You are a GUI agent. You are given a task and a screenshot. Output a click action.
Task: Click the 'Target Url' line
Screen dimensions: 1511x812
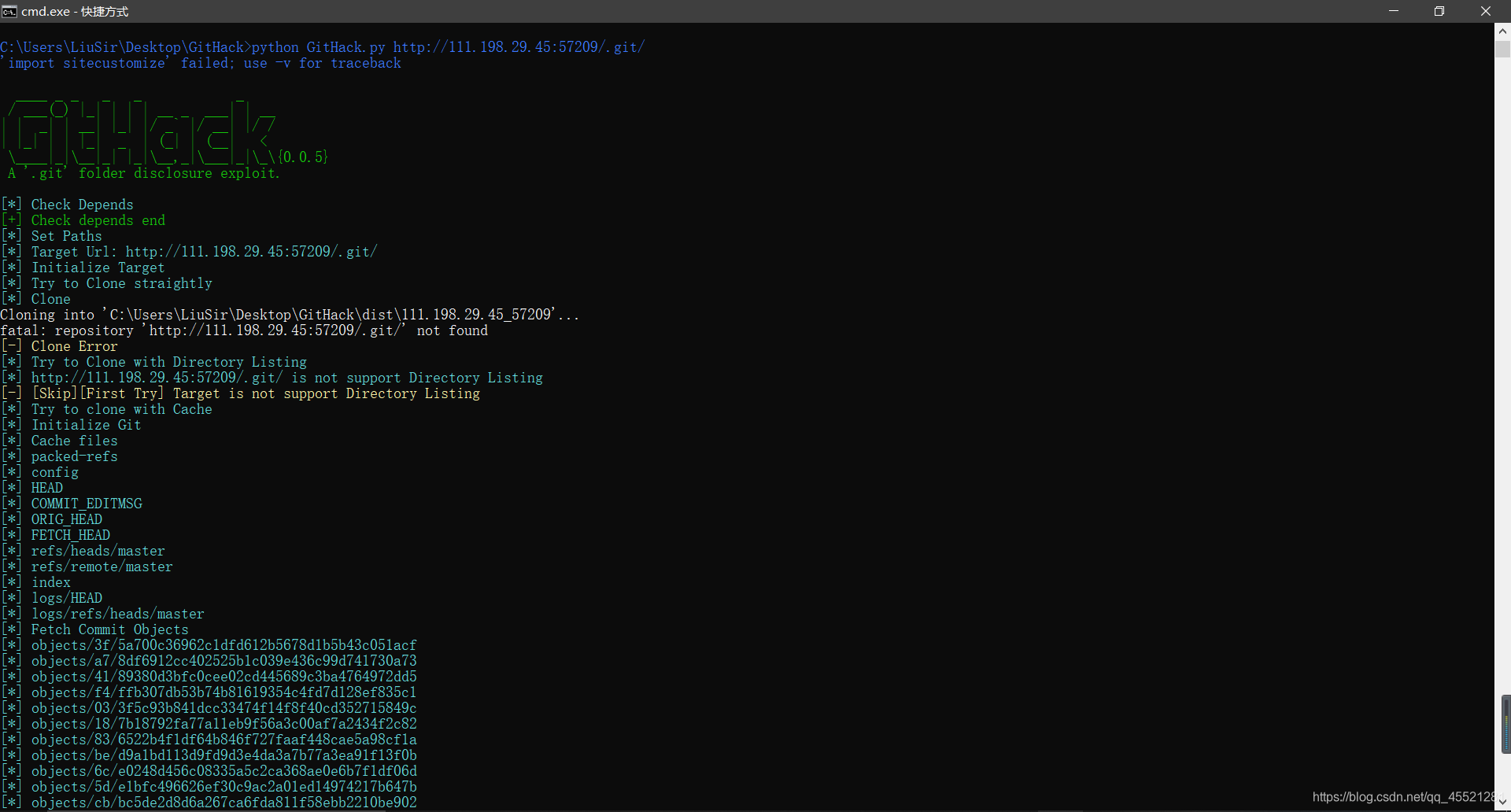pos(190,252)
